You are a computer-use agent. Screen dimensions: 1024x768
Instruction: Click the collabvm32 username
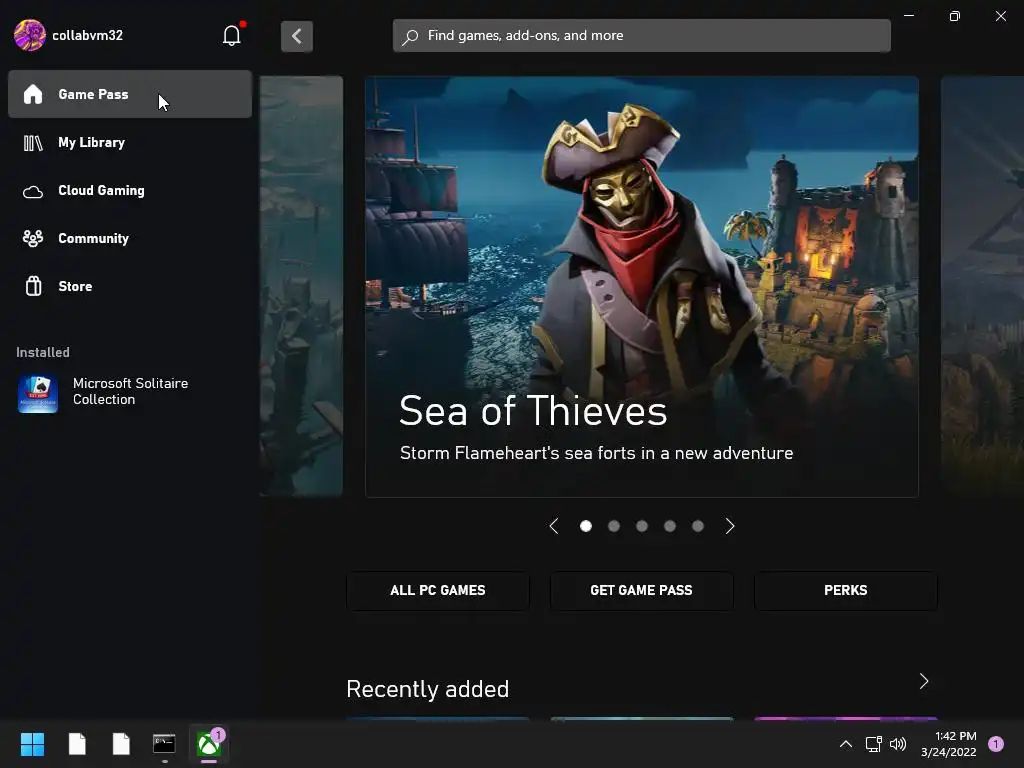pyautogui.click(x=88, y=35)
